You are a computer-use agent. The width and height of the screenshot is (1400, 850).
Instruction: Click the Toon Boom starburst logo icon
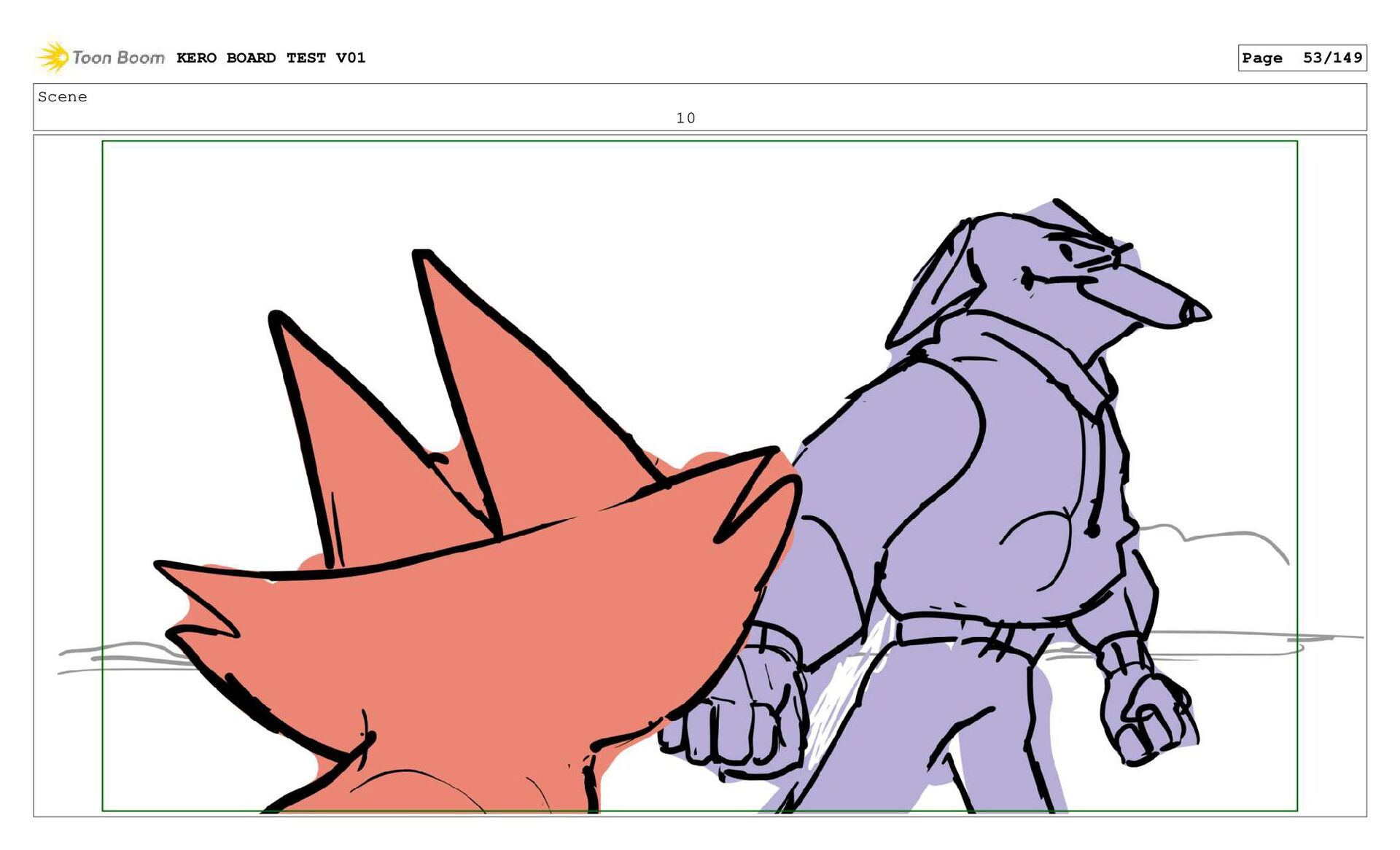point(52,57)
